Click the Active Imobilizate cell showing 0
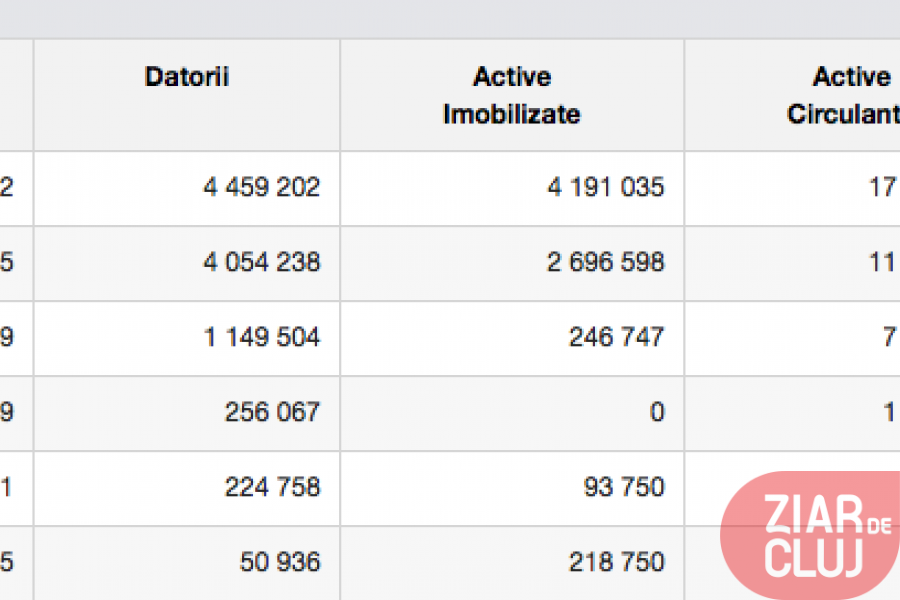The image size is (900, 600). [656, 412]
